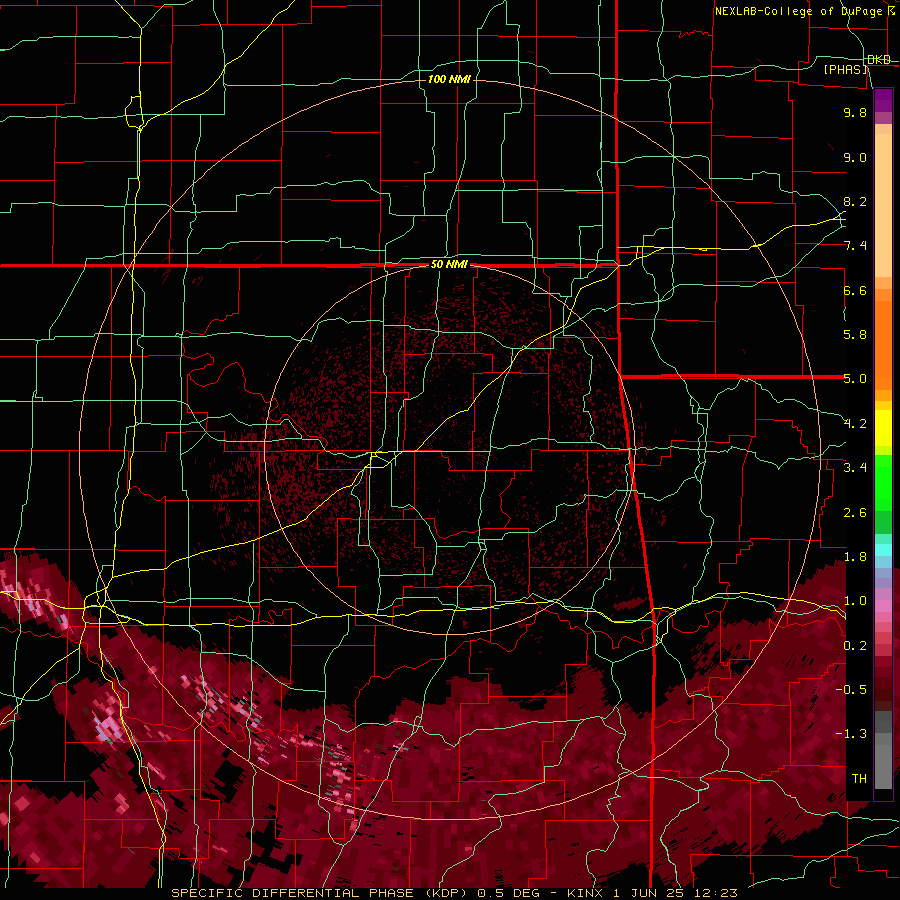Image resolution: width=900 pixels, height=900 pixels.
Task: Click the 5.8 scale value
Action: pos(855,335)
